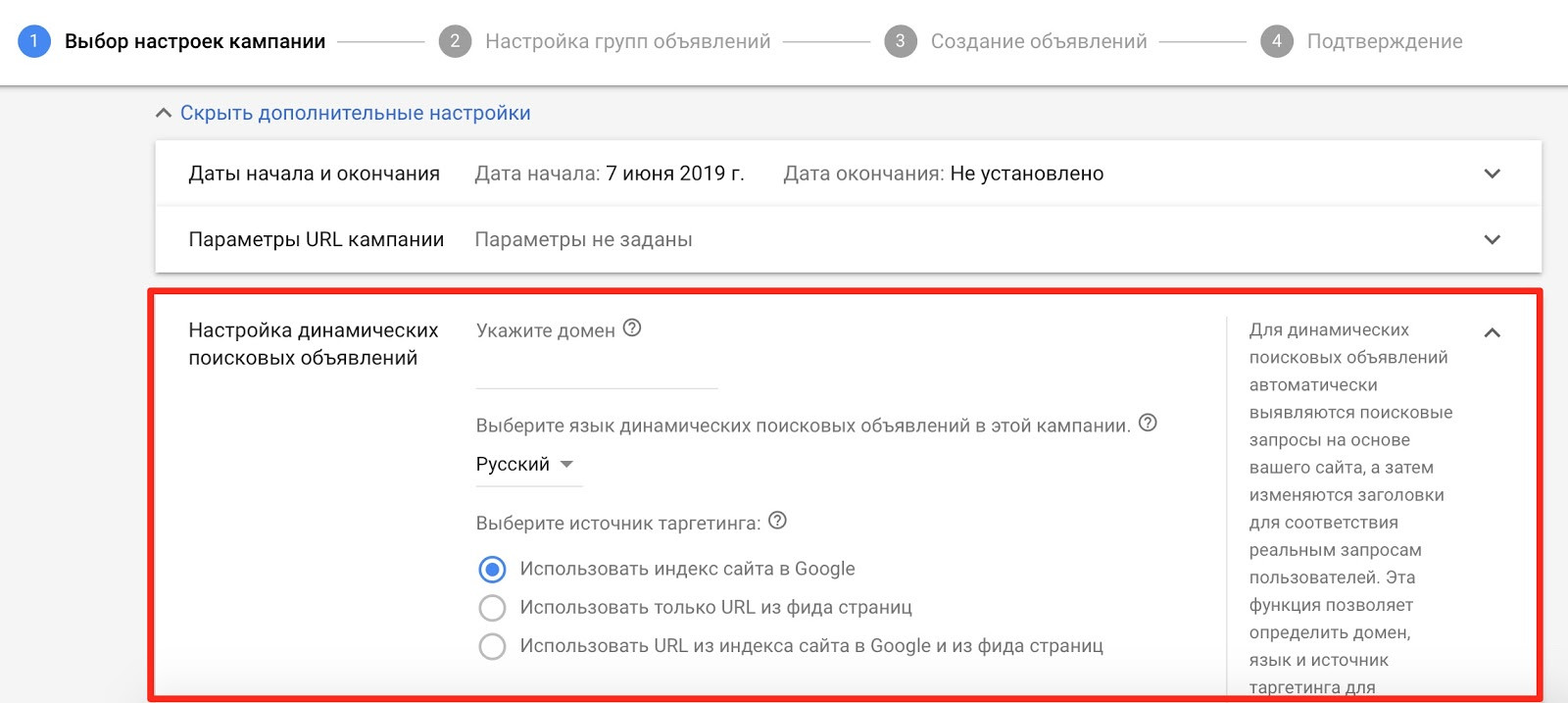The width and height of the screenshot is (1568, 703).
Task: Expand Параметры URL кампании section chevron
Action: point(1492,239)
